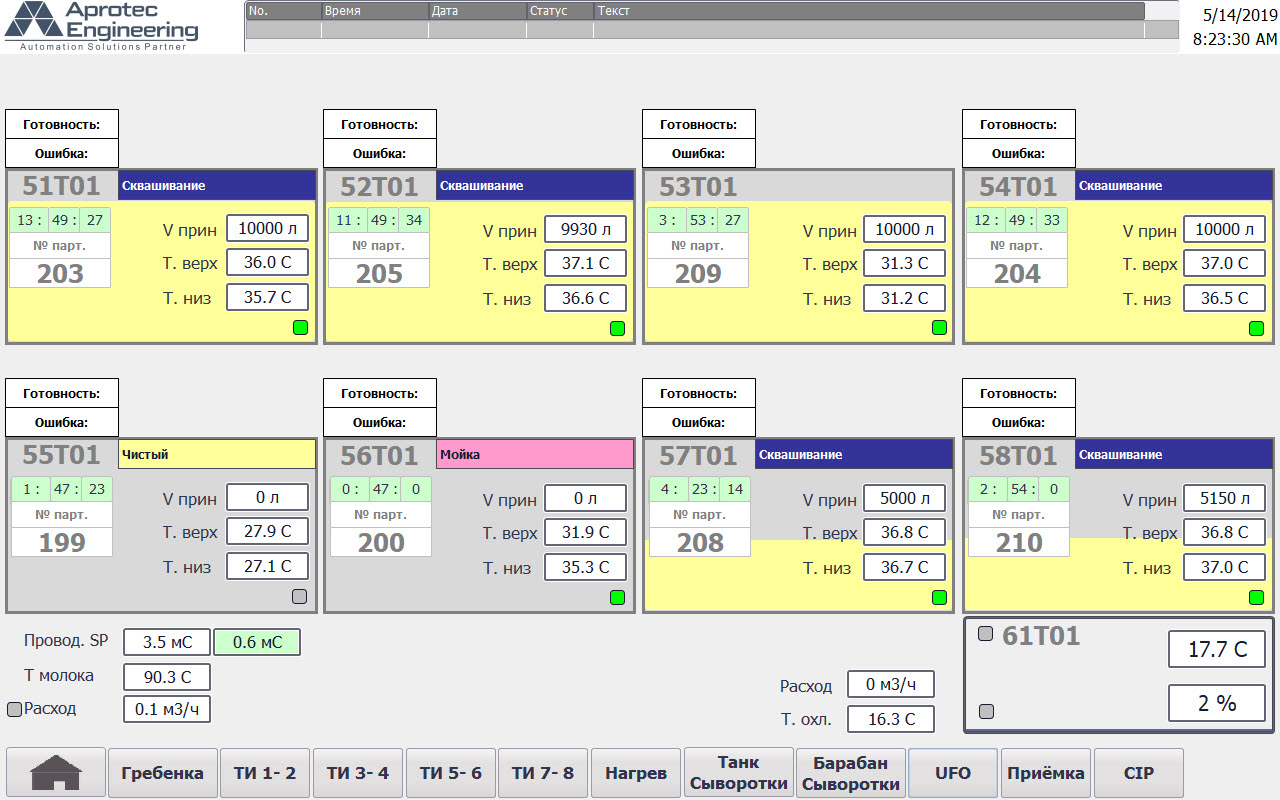Click green status indicator on tank 53T01
This screenshot has width=1280, height=800.
[939, 328]
